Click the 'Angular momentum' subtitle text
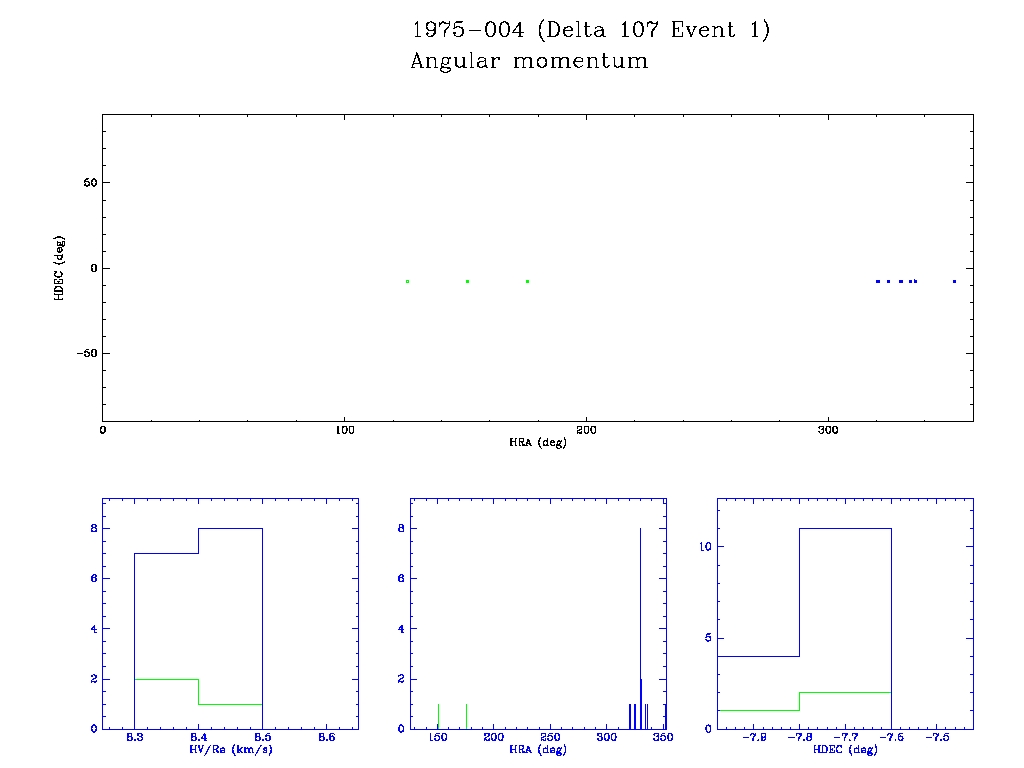 [x=529, y=61]
